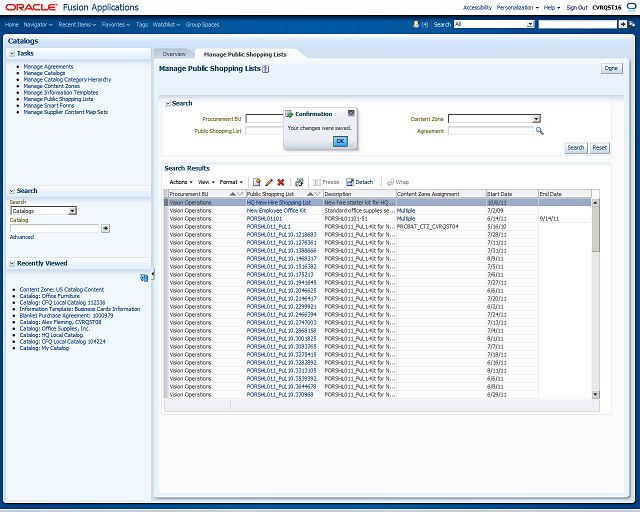Click the Recently Viewed refresh icon
Screen dimensions: 640x512
(x=144, y=278)
